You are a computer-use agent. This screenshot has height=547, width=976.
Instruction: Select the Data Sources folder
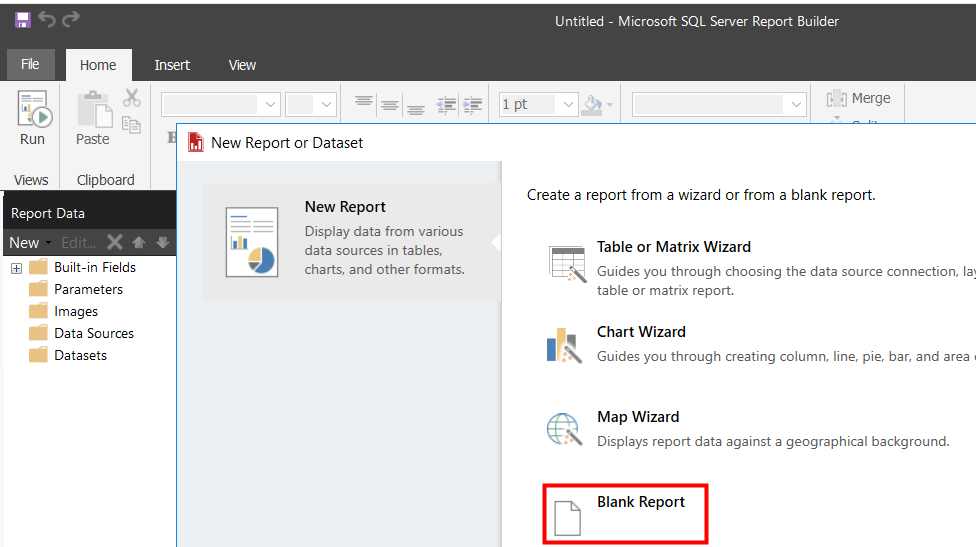[x=82, y=333]
